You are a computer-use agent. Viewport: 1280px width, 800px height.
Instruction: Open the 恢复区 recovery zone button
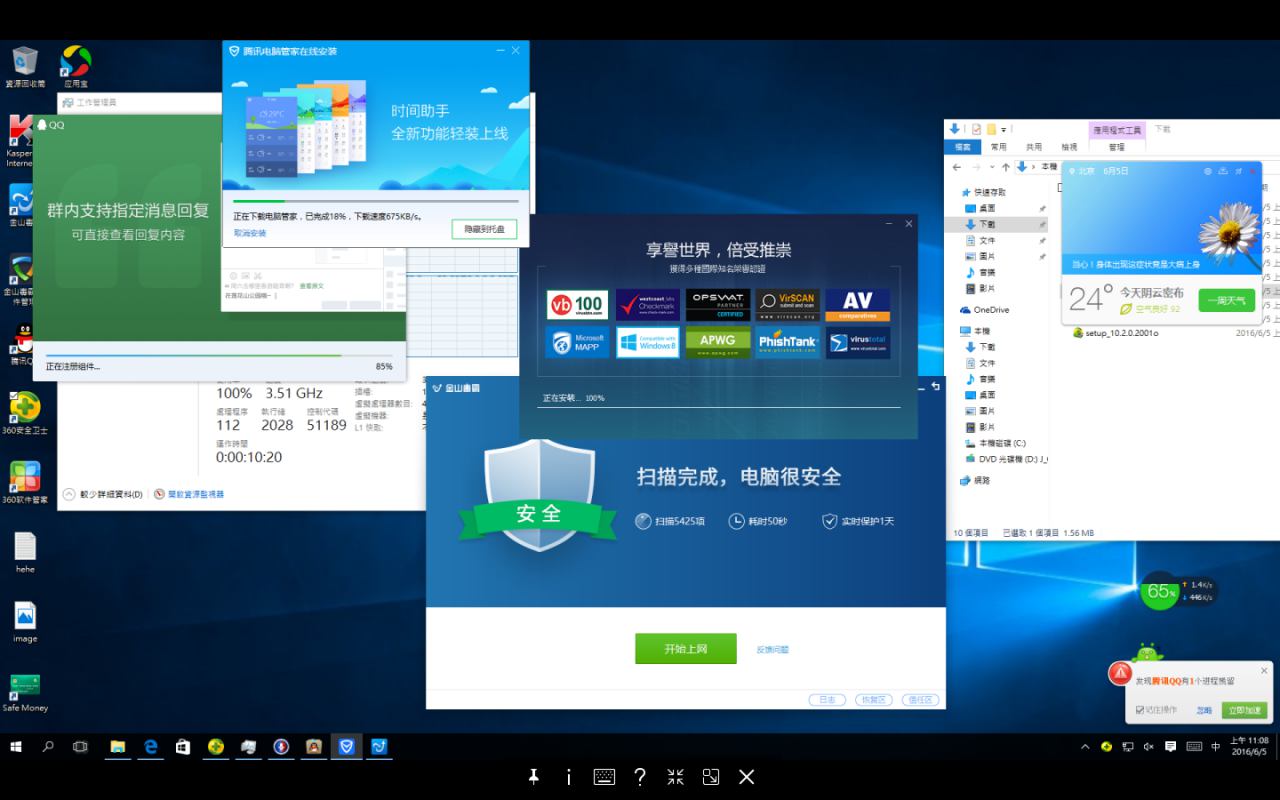(874, 700)
